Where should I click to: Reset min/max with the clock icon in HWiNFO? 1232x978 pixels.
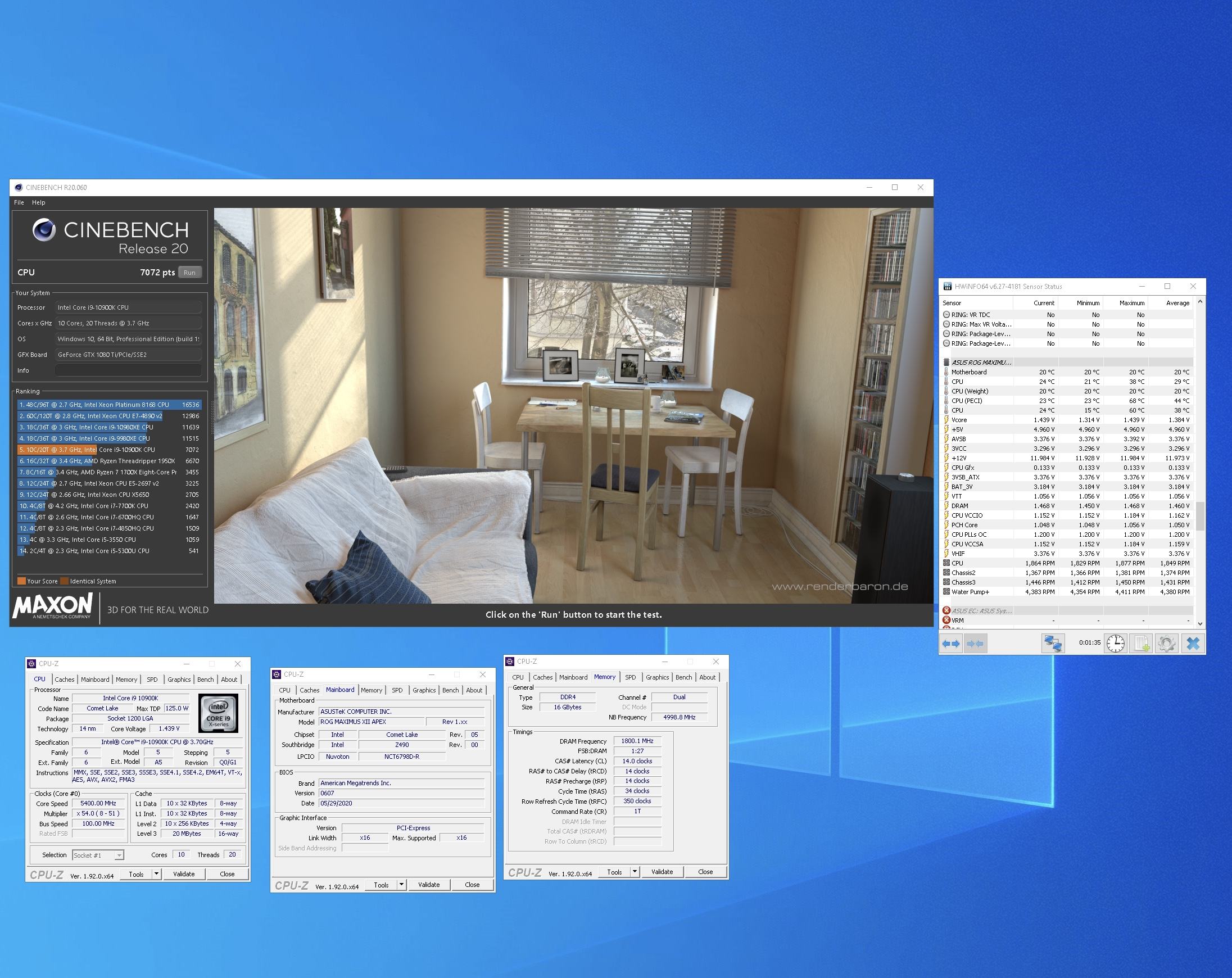[x=1115, y=643]
